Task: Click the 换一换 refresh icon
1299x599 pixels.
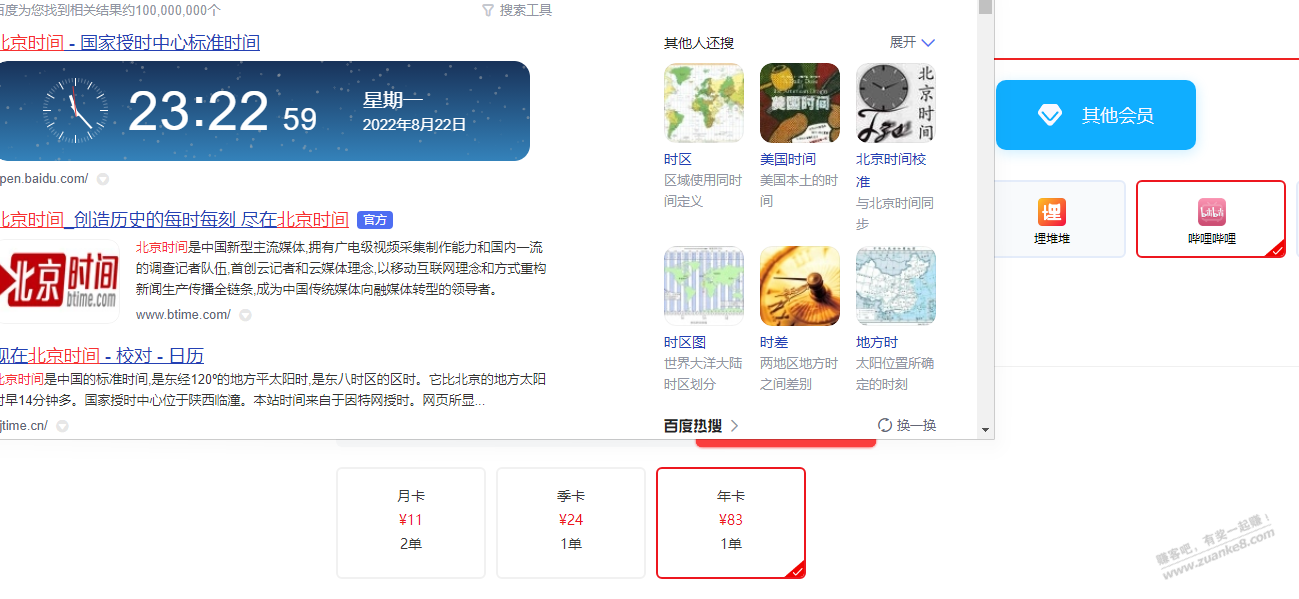Action: click(883, 424)
